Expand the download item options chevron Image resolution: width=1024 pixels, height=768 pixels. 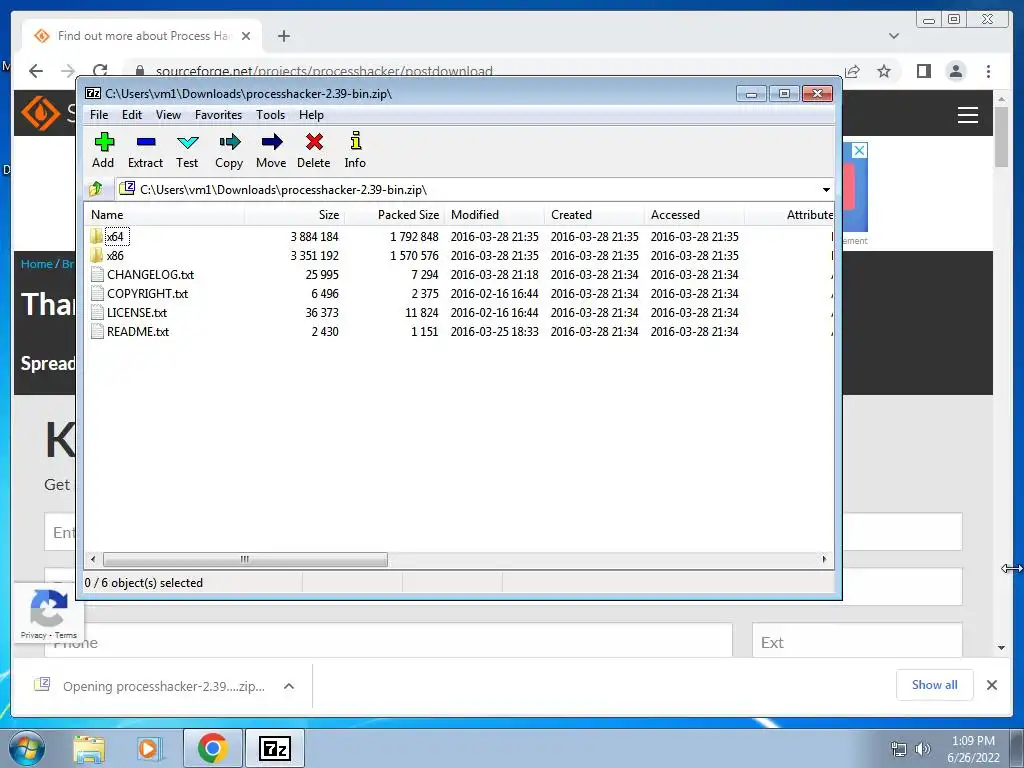(289, 686)
